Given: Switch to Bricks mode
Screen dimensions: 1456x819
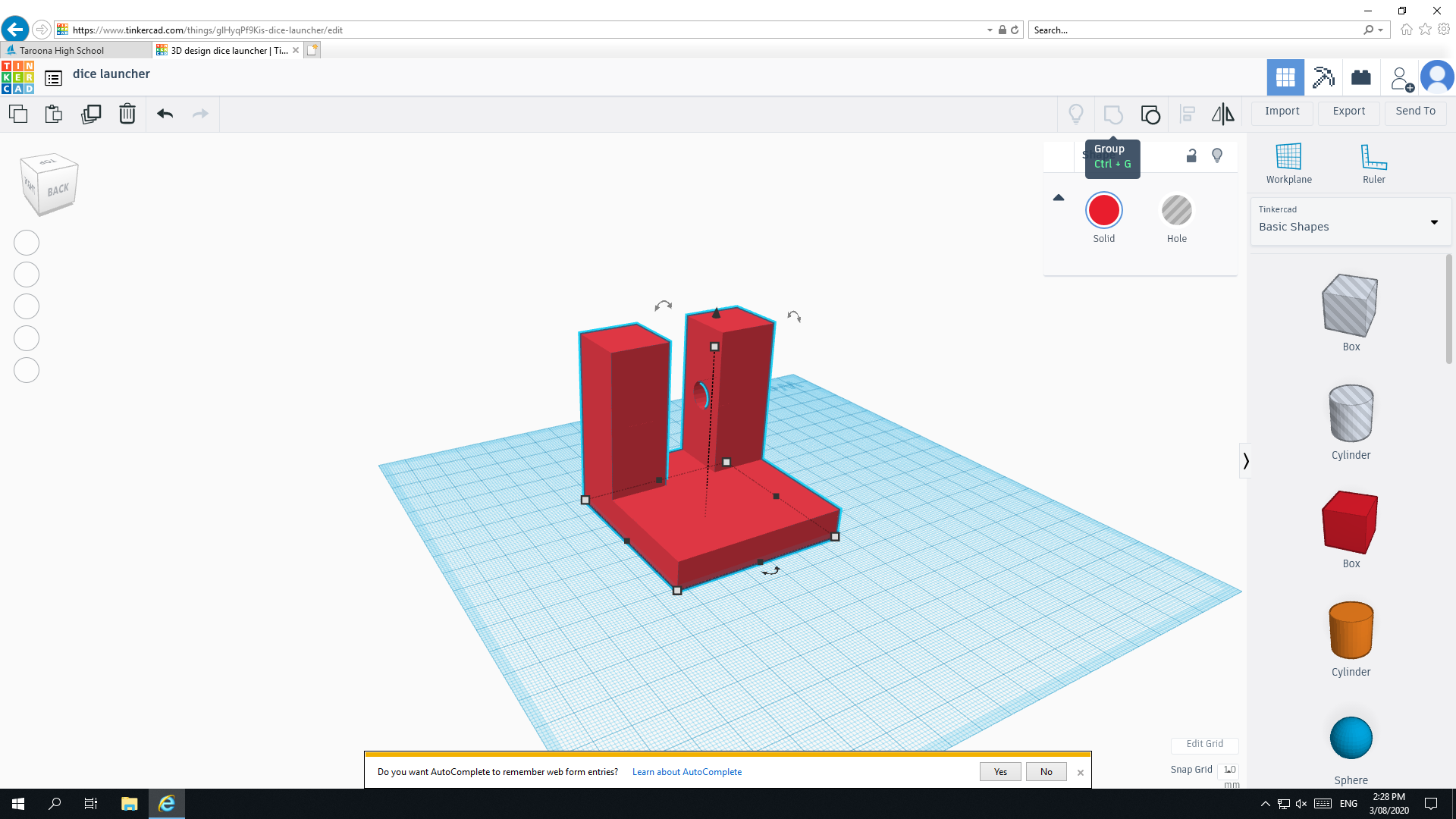Looking at the screenshot, I should click(1361, 77).
